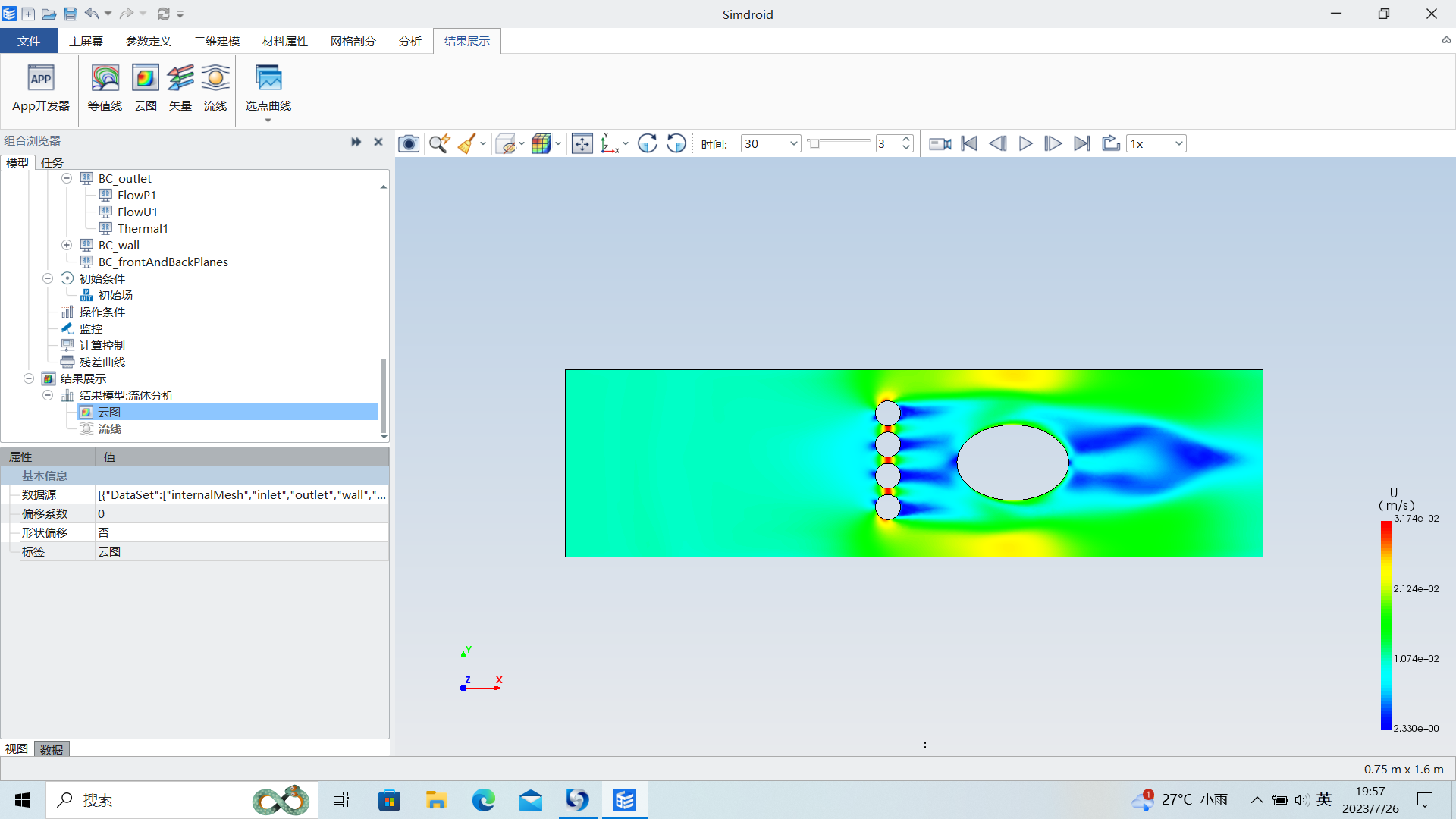The height and width of the screenshot is (819, 1456).
Task: Click the Windows Start button
Action: (x=23, y=800)
